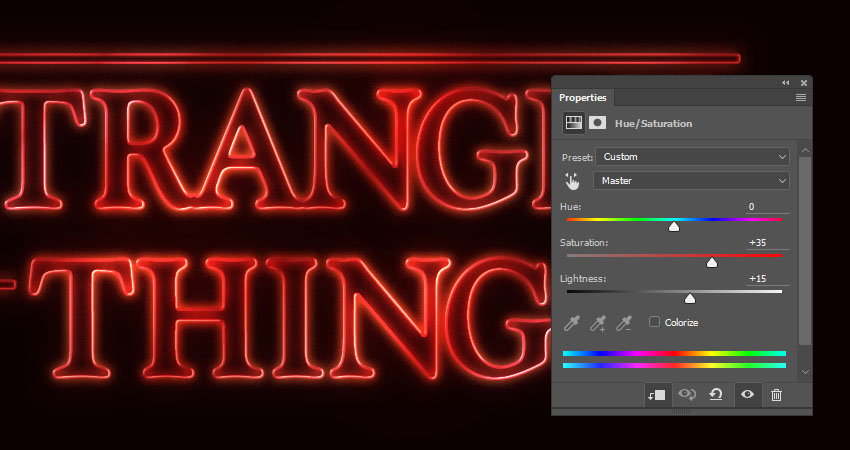Click the panel scrollbar up arrow
Image resolution: width=850 pixels, height=450 pixels.
click(x=806, y=150)
